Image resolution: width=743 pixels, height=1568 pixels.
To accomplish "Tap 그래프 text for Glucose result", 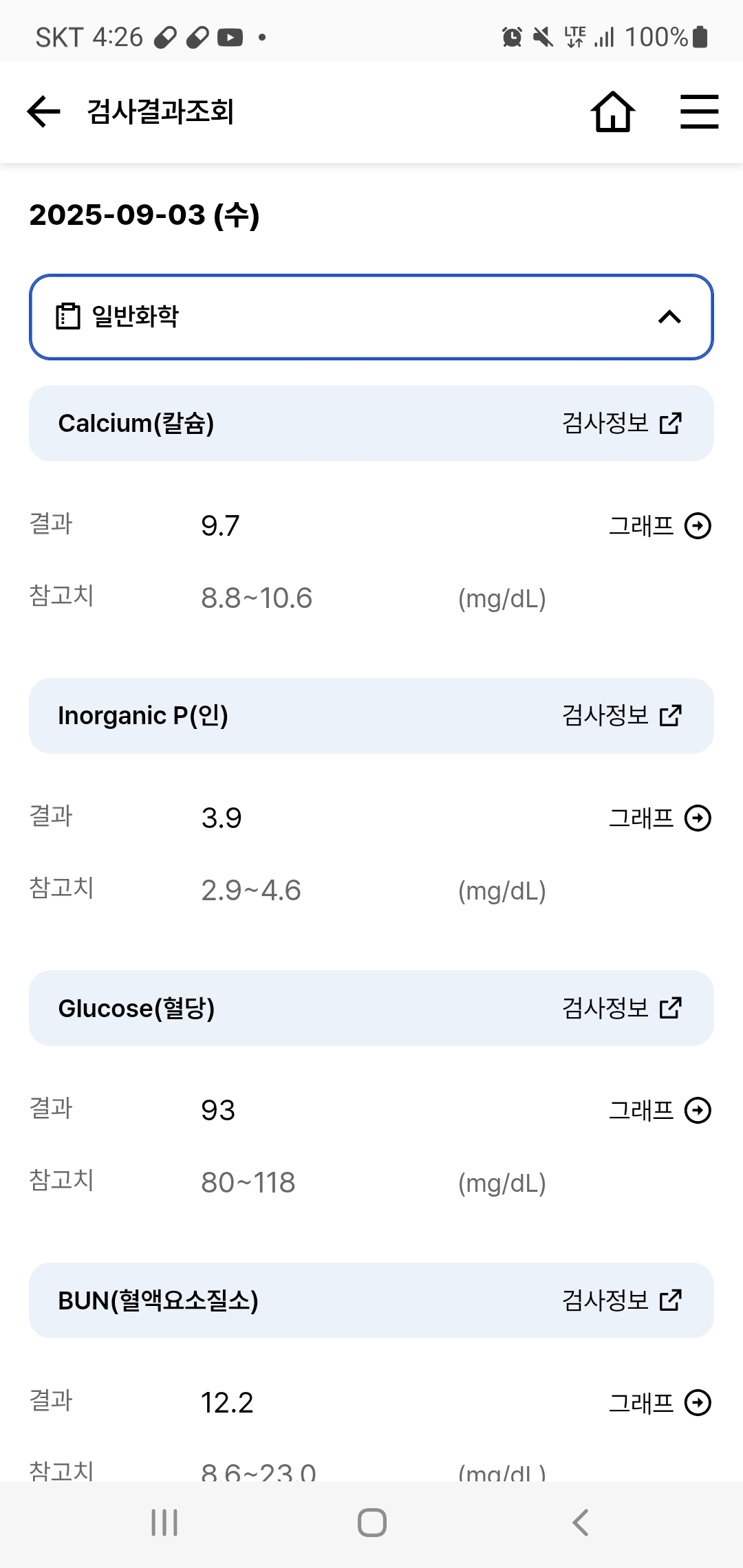I will pyautogui.click(x=641, y=1111).
